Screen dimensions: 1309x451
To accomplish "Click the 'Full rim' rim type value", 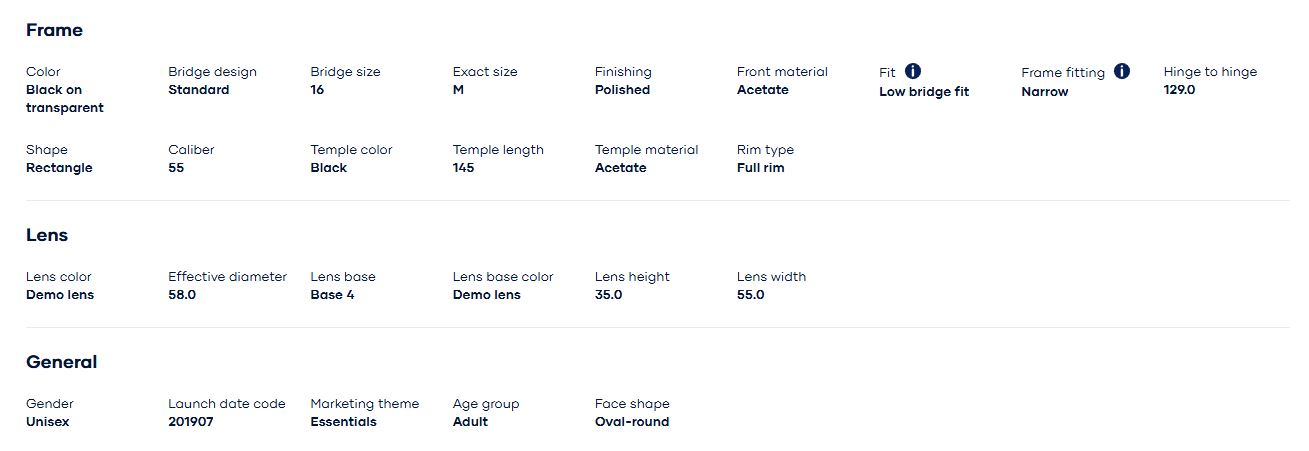I will (x=760, y=168).
